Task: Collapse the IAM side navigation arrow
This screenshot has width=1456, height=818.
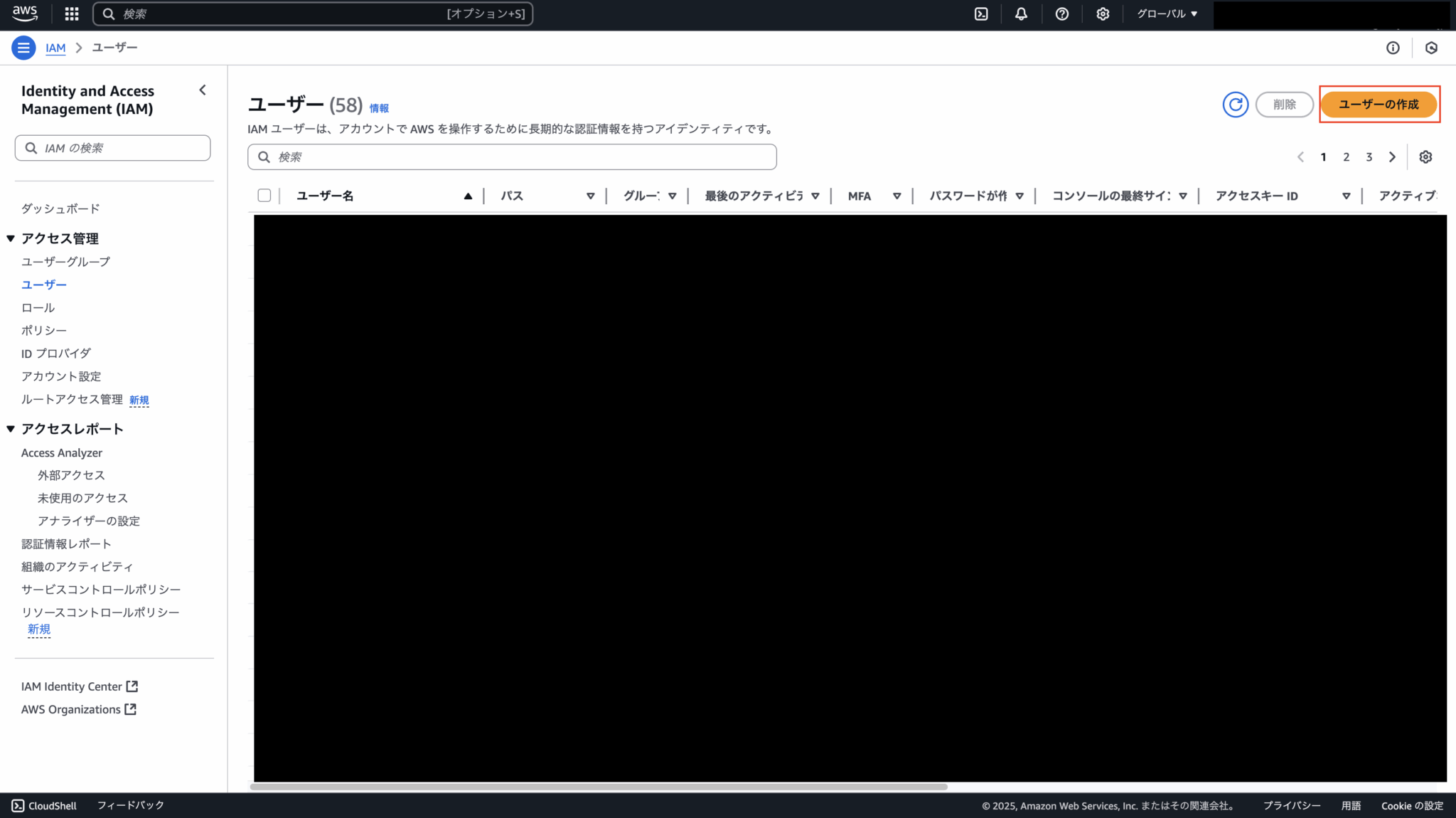Action: 203,90
